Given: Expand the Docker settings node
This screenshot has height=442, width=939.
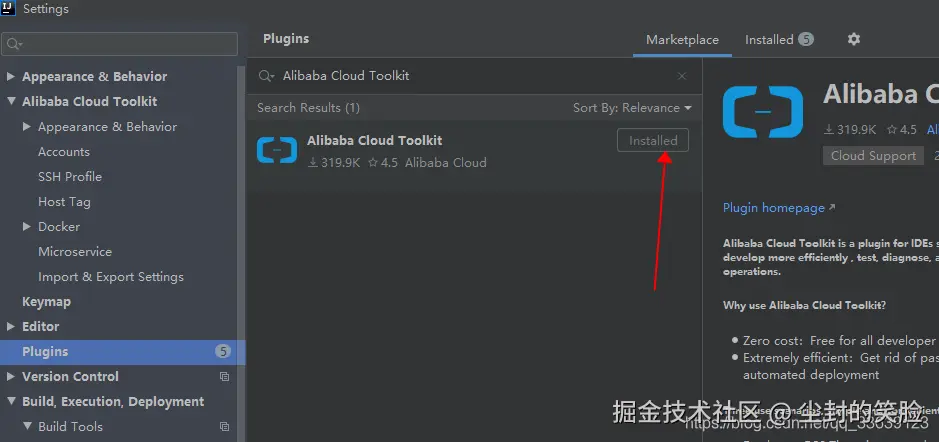Looking at the screenshot, I should coord(27,227).
